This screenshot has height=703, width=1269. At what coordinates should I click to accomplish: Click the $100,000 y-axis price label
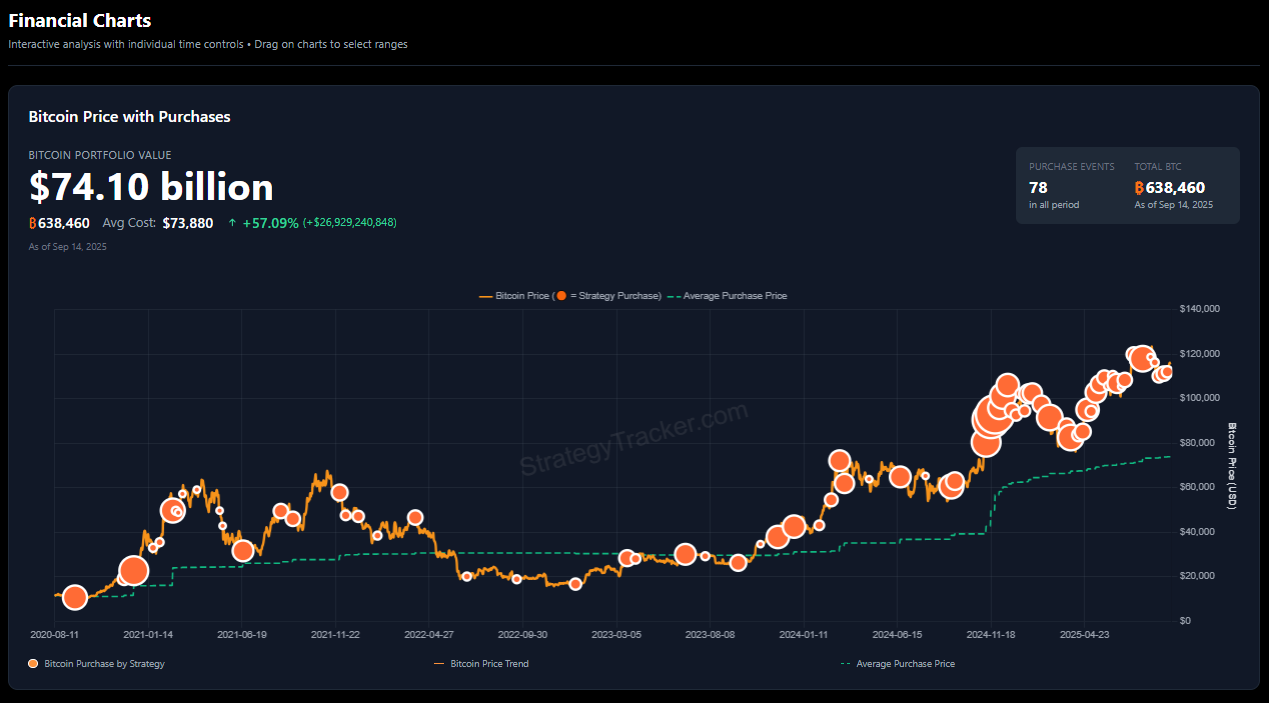tap(1199, 398)
